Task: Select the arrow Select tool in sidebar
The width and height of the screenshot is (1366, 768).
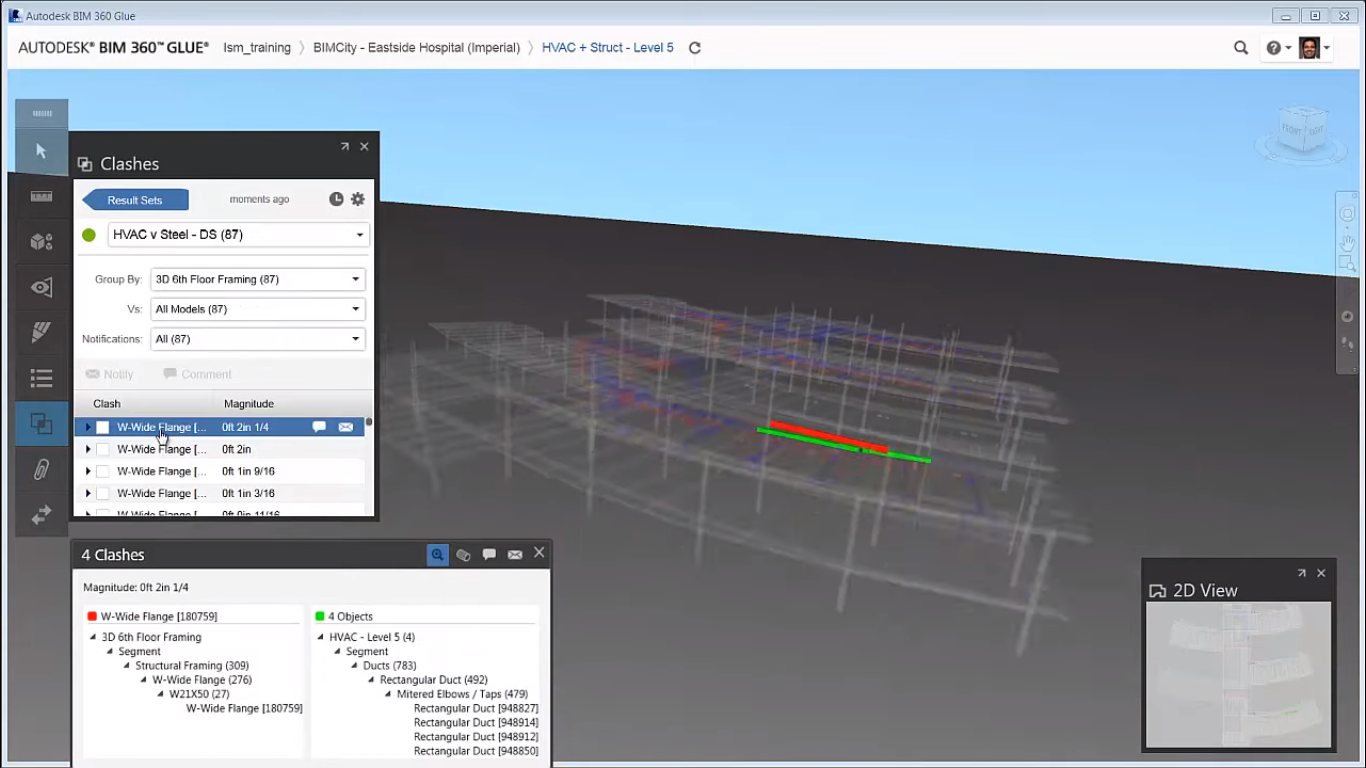Action: pos(41,151)
